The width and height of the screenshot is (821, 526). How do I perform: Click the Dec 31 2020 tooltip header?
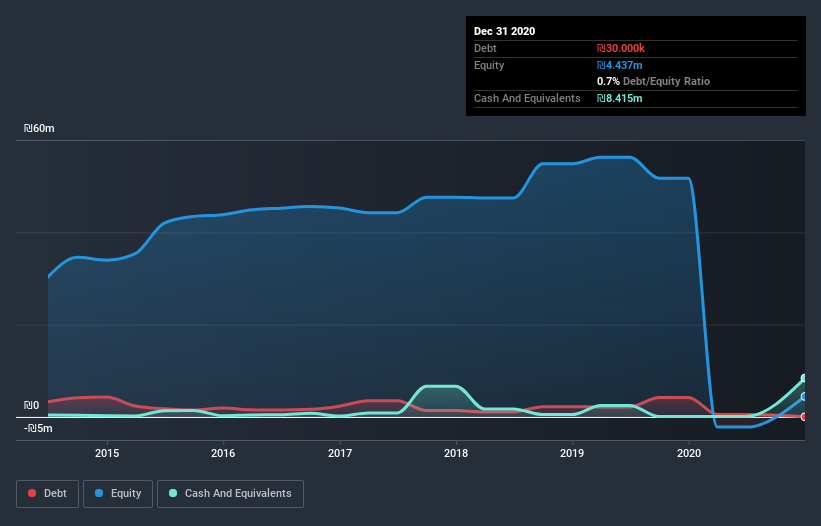504,31
